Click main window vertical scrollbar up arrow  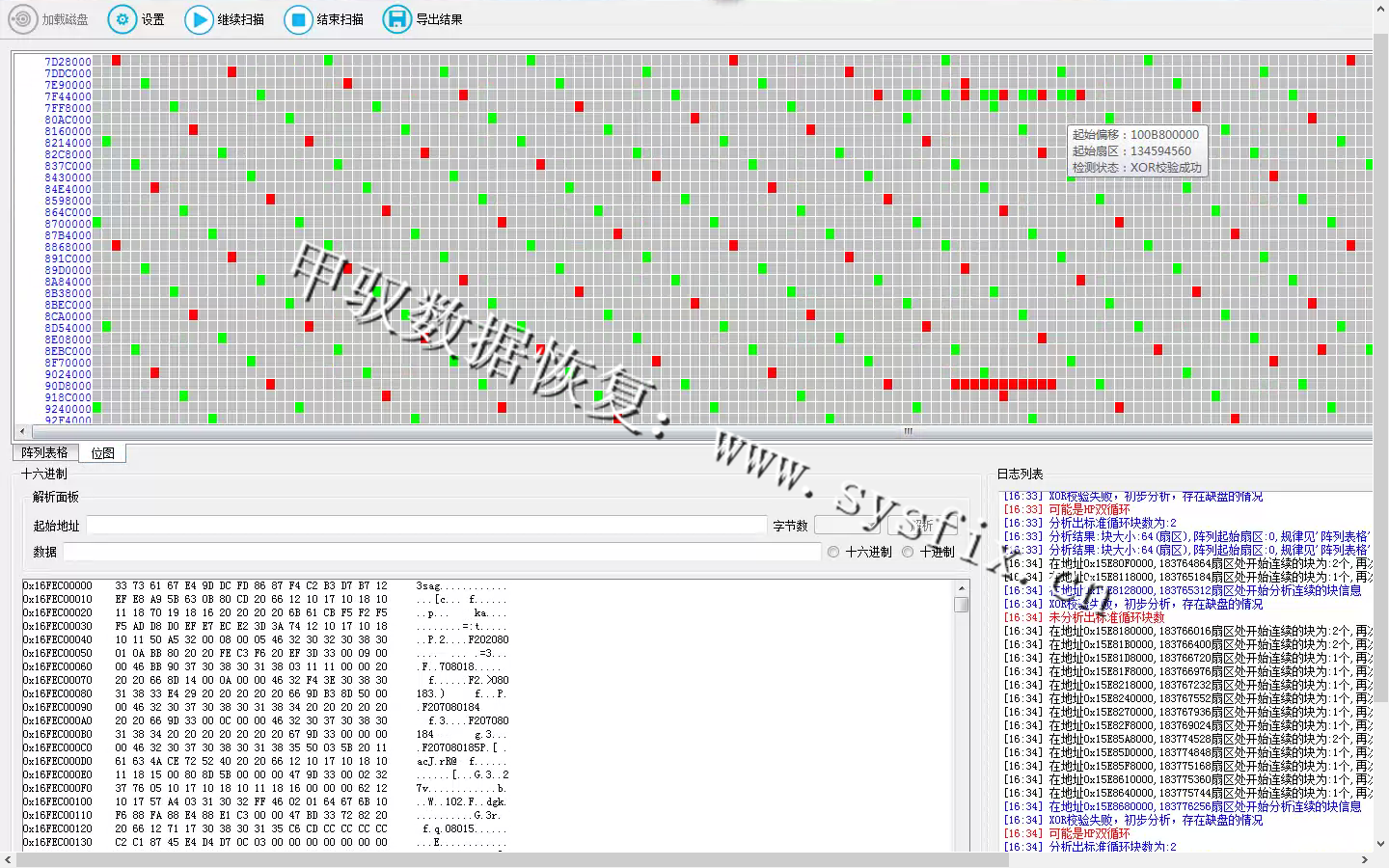(1380, 8)
